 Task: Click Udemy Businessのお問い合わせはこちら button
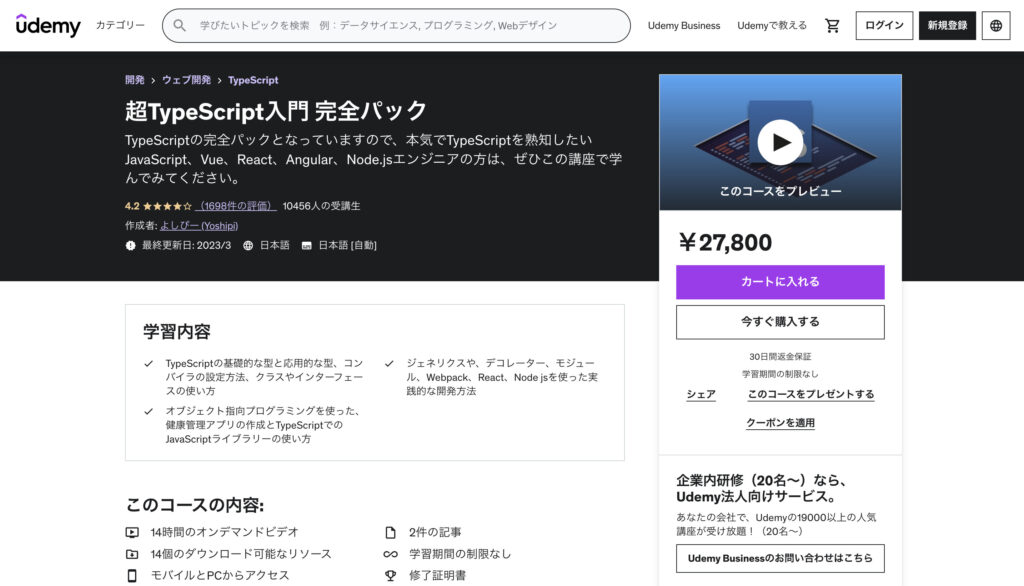(x=780, y=559)
